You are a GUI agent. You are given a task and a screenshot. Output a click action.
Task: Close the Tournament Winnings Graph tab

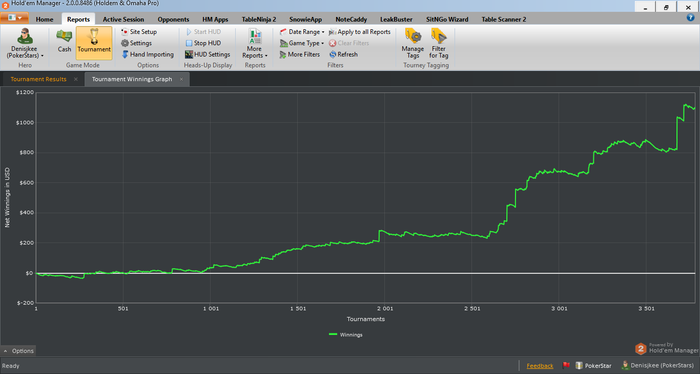[181, 79]
